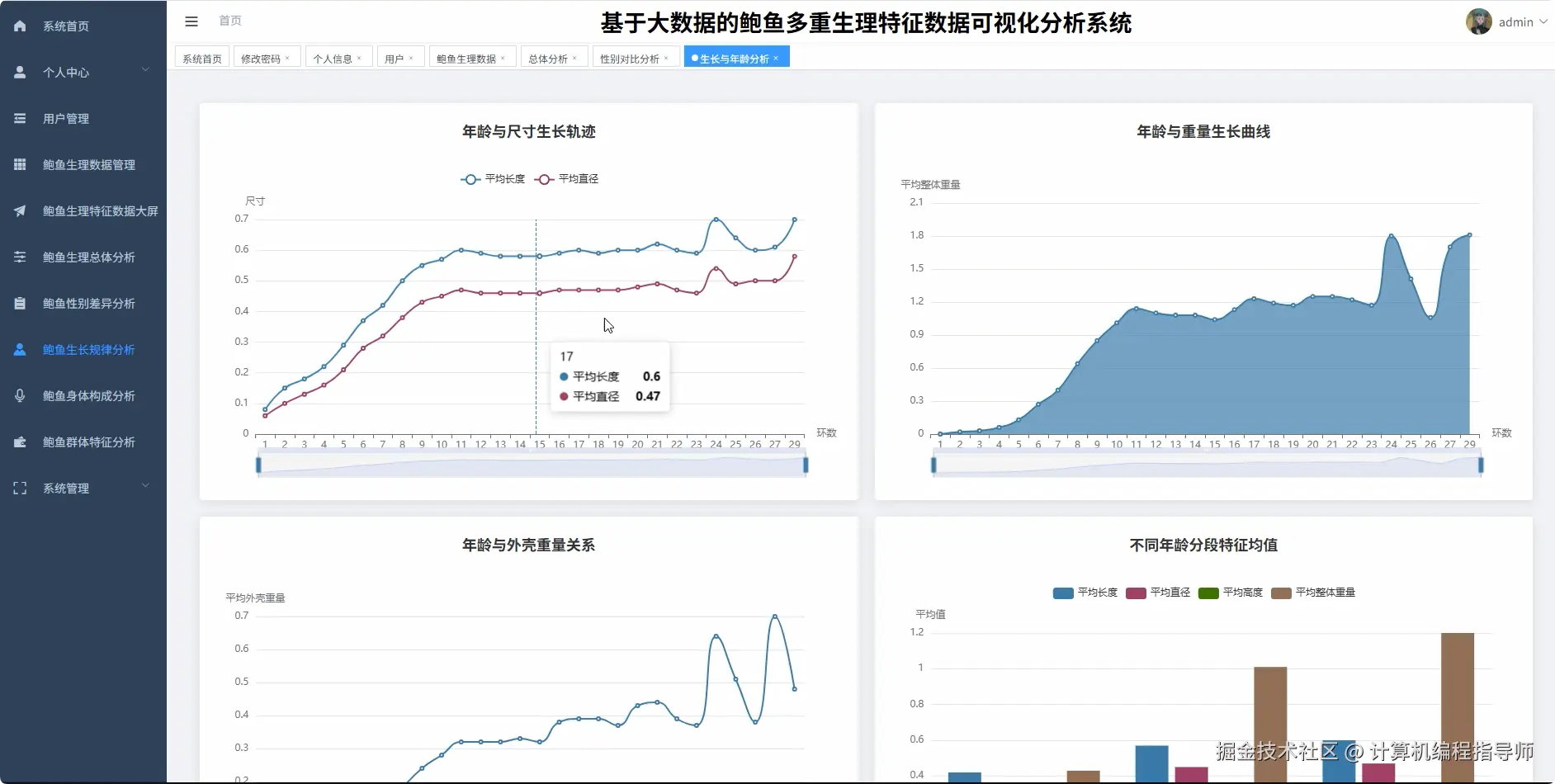Close the 鲍鱼生理数据 tab
1555x784 pixels.
pos(503,59)
